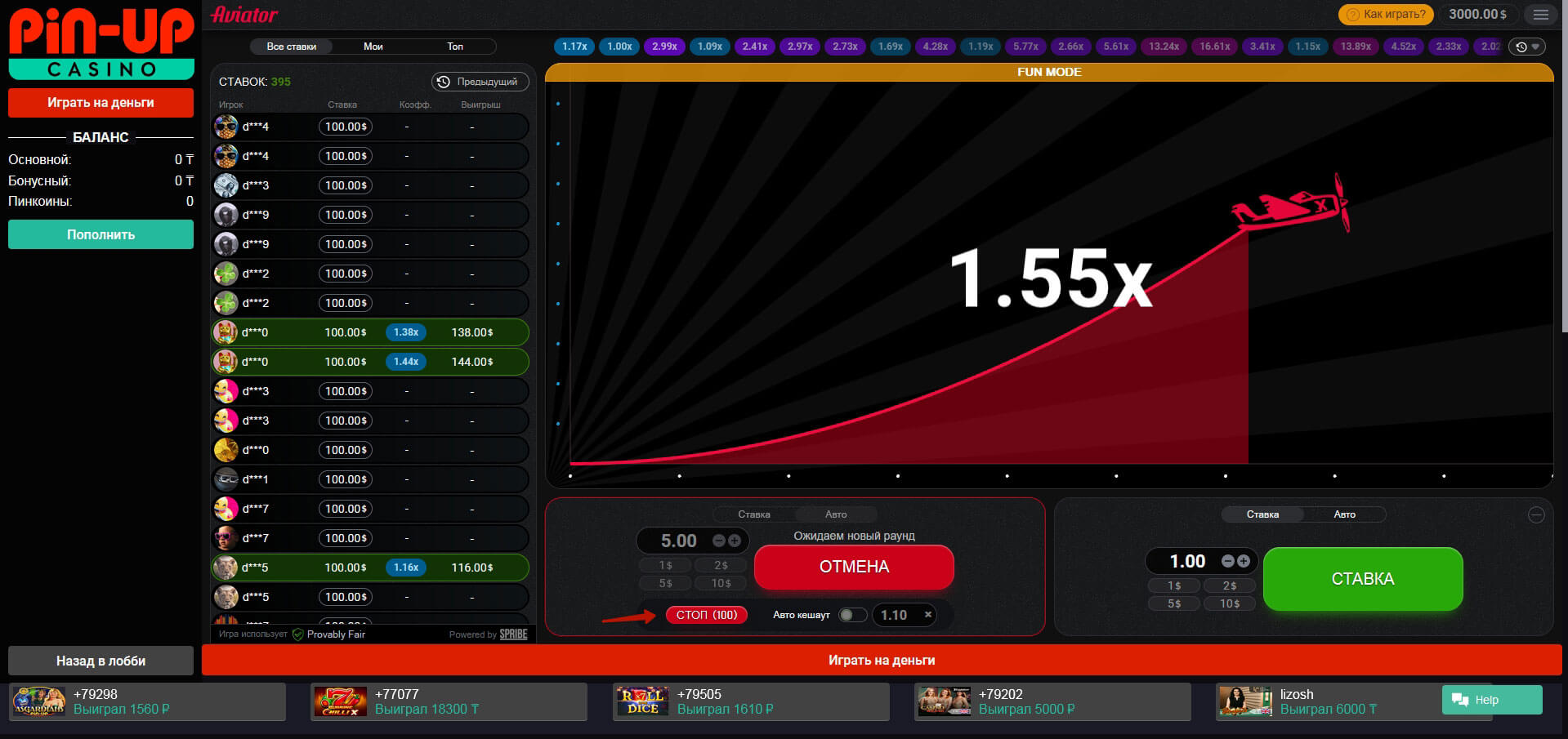This screenshot has width=1568, height=739.
Task: Click the avatar of player d***1
Action: coord(226,479)
